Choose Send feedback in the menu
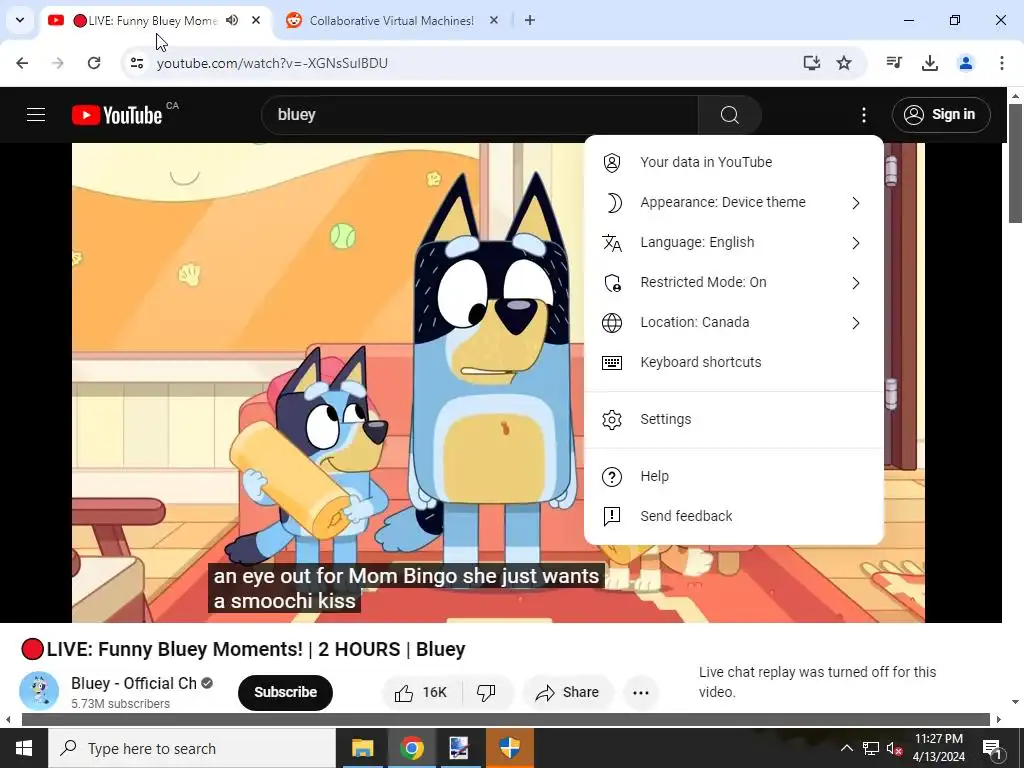This screenshot has width=1024, height=768. click(x=733, y=516)
